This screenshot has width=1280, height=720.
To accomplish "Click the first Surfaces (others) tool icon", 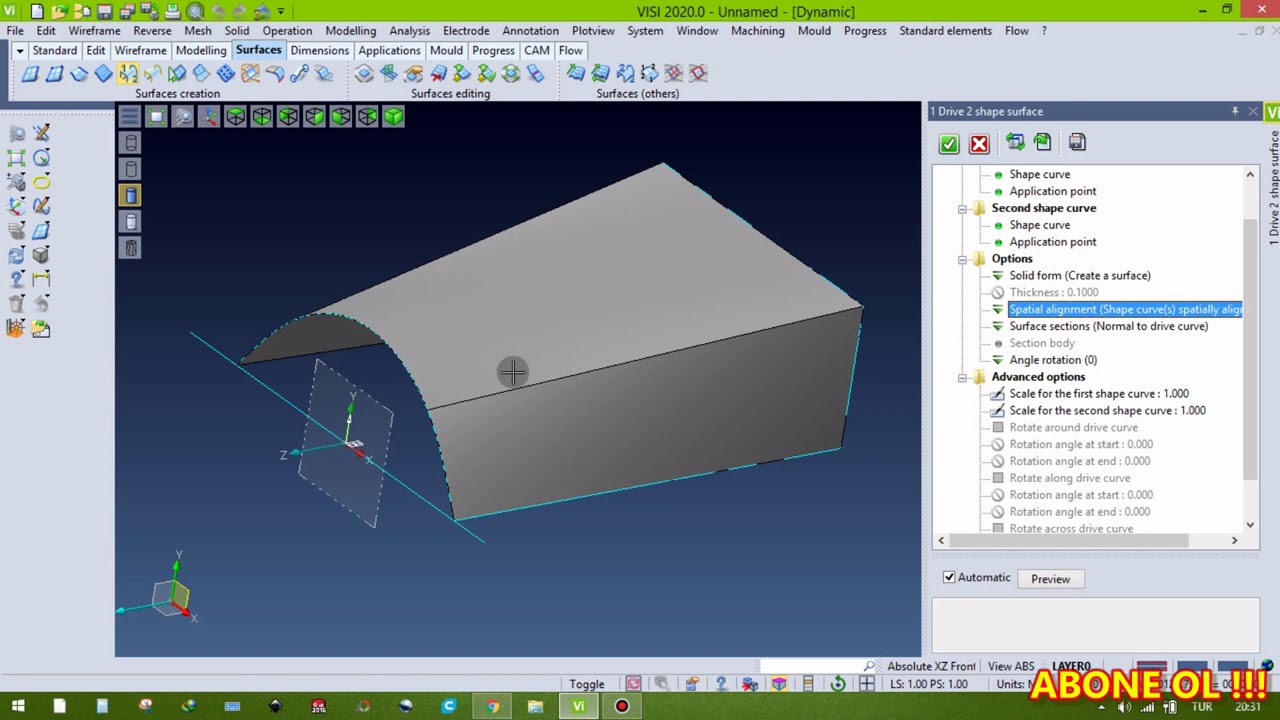I will [x=576, y=73].
